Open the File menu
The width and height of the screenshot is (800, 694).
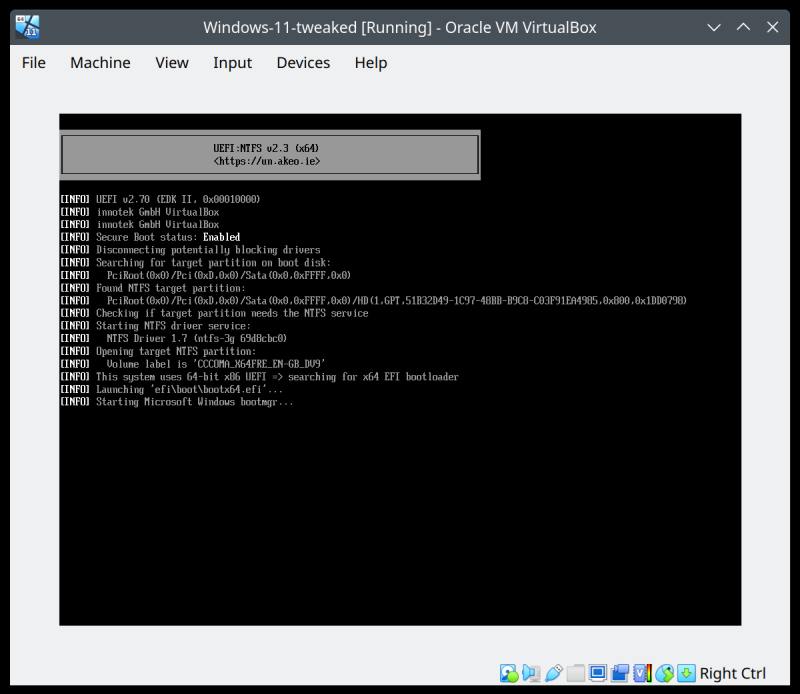(33, 62)
